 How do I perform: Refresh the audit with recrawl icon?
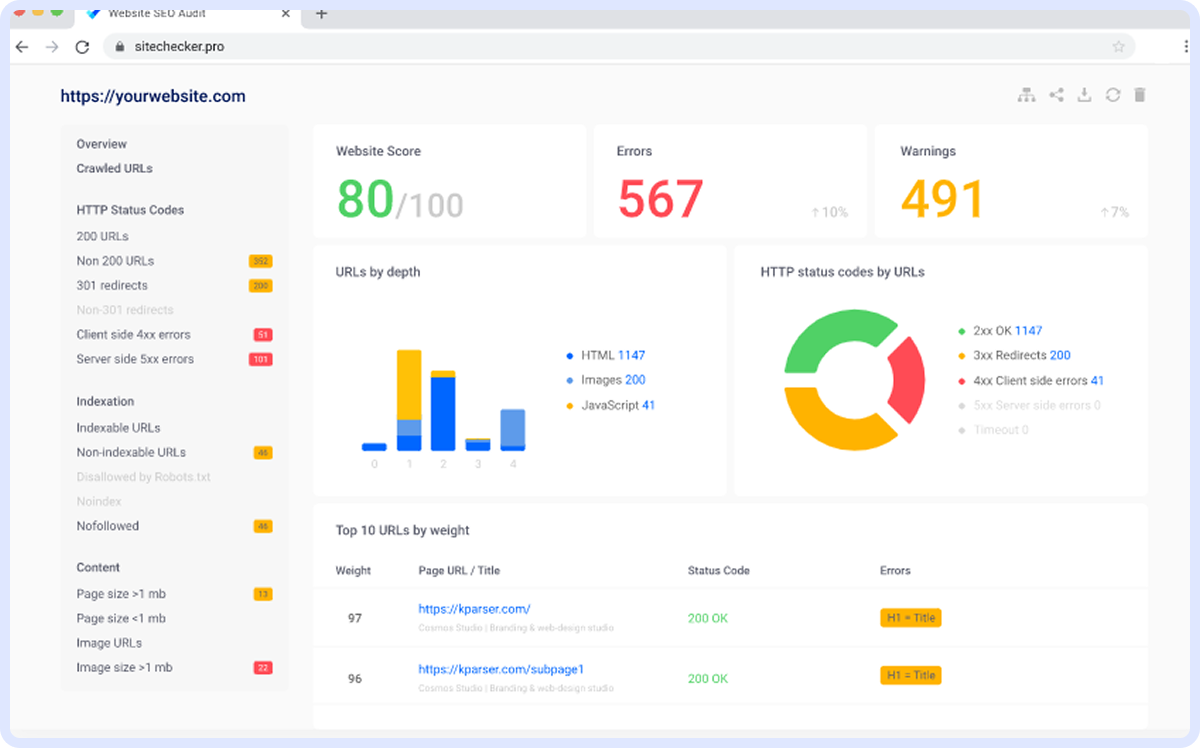(x=1112, y=95)
